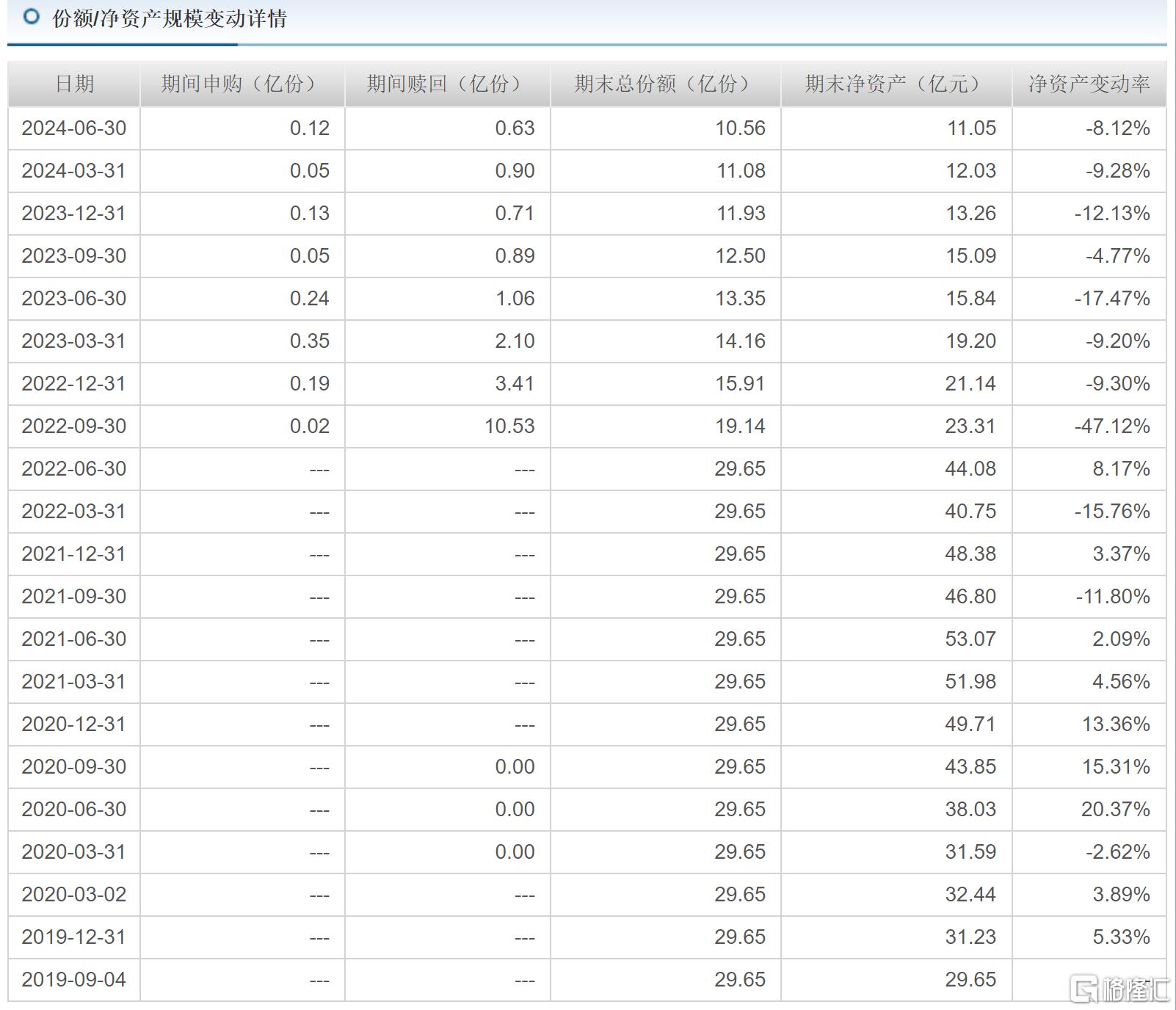Select date cell 2023-06-30
The height and width of the screenshot is (1010, 1176).
74,299
